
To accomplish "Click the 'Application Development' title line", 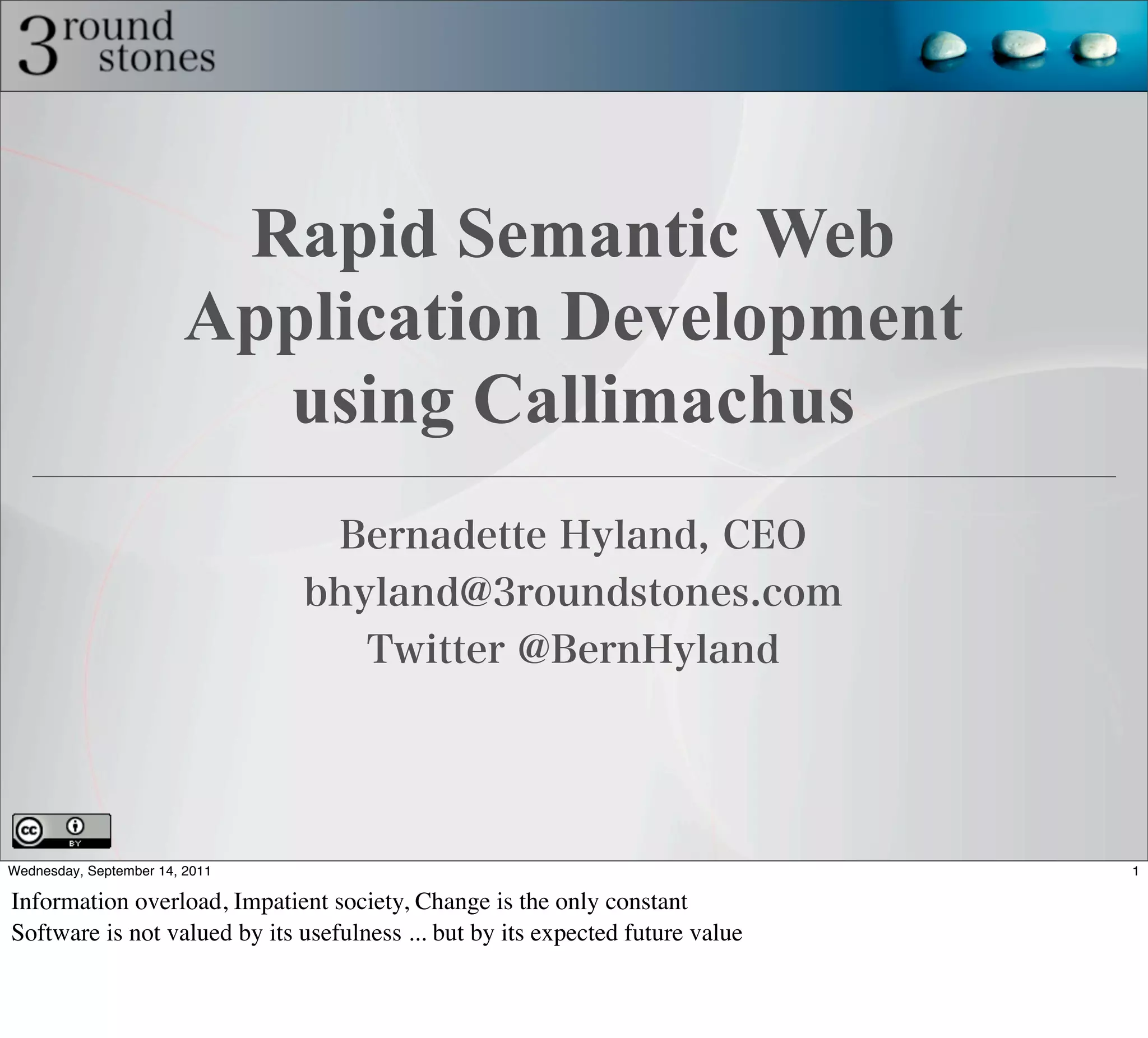I will point(573,318).
